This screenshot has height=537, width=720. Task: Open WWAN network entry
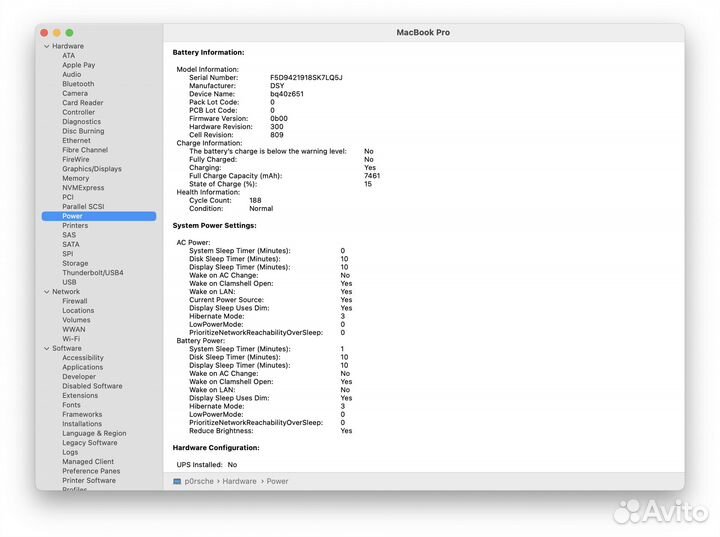click(73, 329)
